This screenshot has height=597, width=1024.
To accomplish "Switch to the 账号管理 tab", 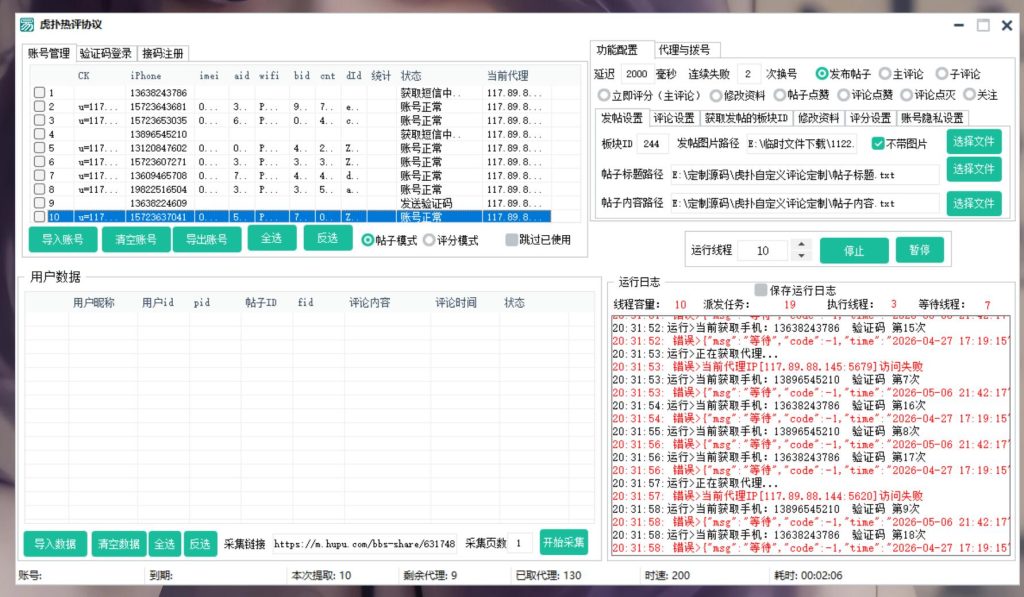I will pos(49,53).
